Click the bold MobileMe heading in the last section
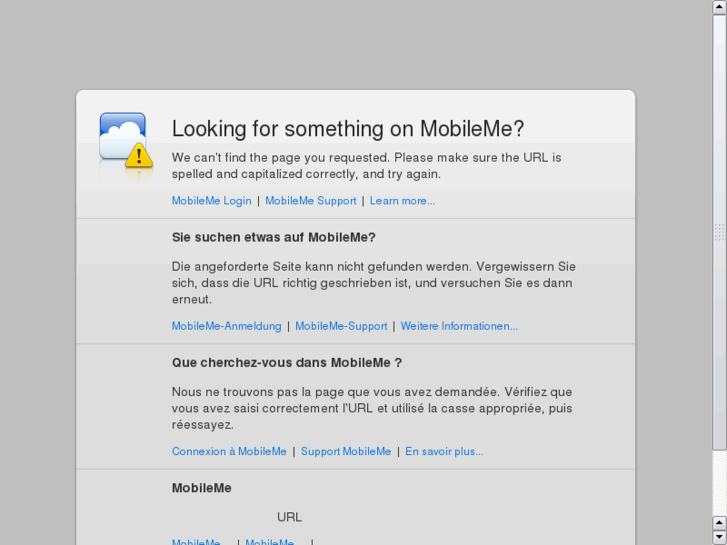 pyautogui.click(x=201, y=488)
